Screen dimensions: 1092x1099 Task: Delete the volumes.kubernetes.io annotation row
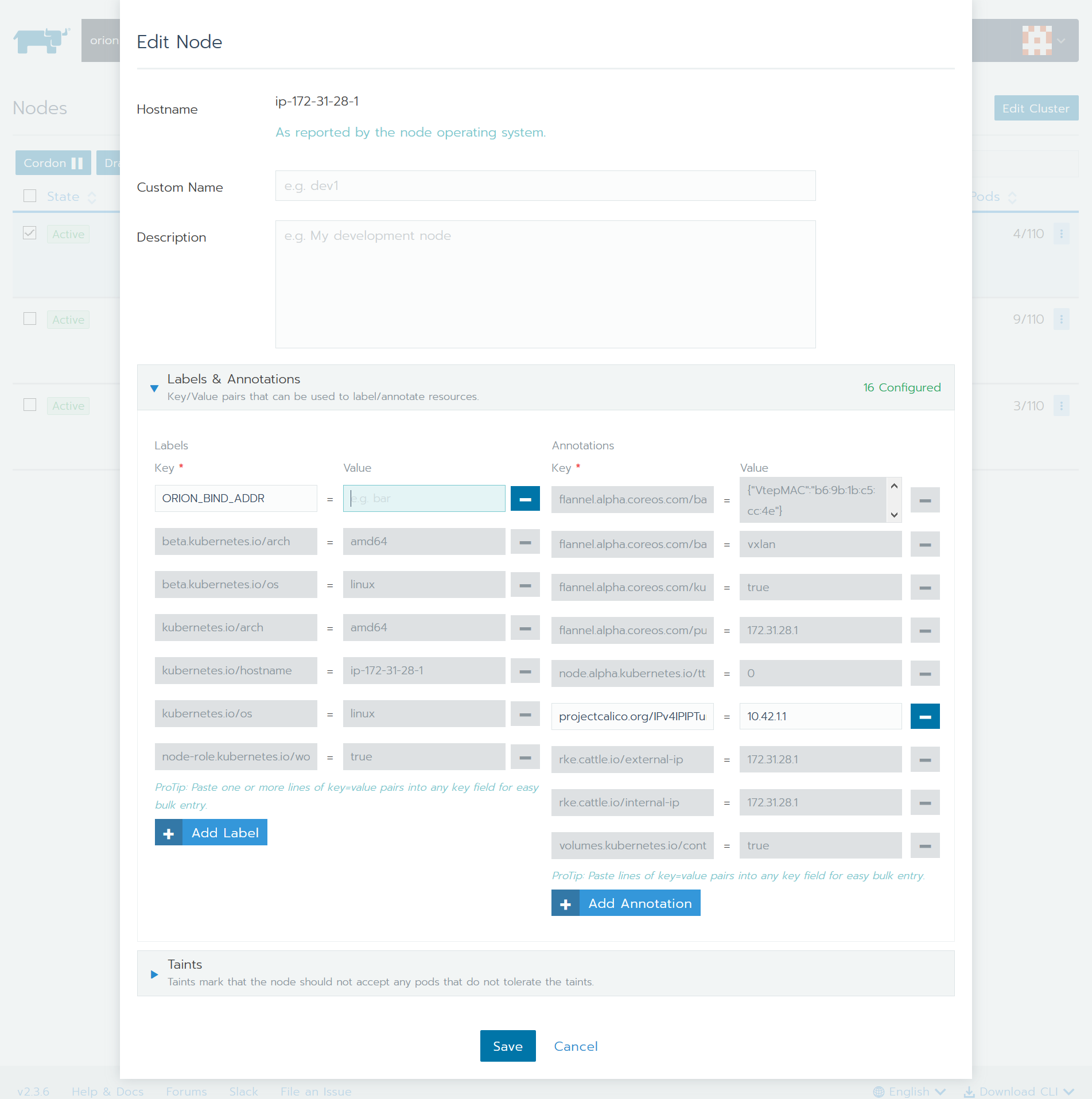(924, 846)
